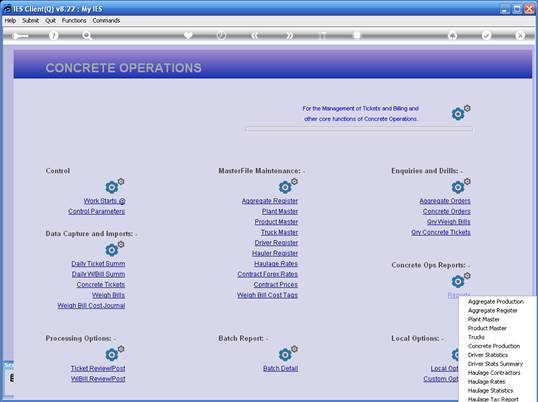Open the Functions menu
The width and height of the screenshot is (538, 402).
pos(74,21)
